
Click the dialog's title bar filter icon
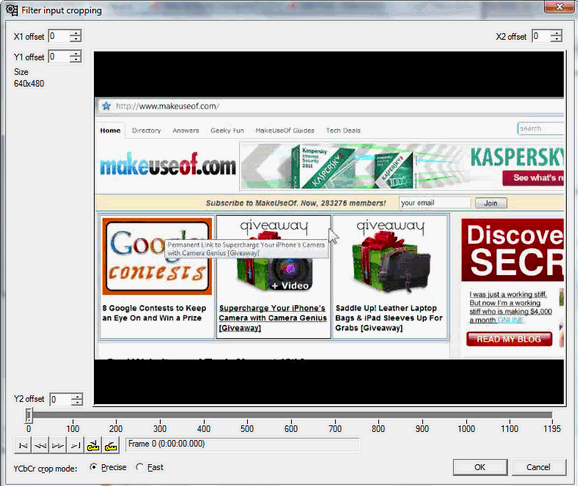point(12,10)
